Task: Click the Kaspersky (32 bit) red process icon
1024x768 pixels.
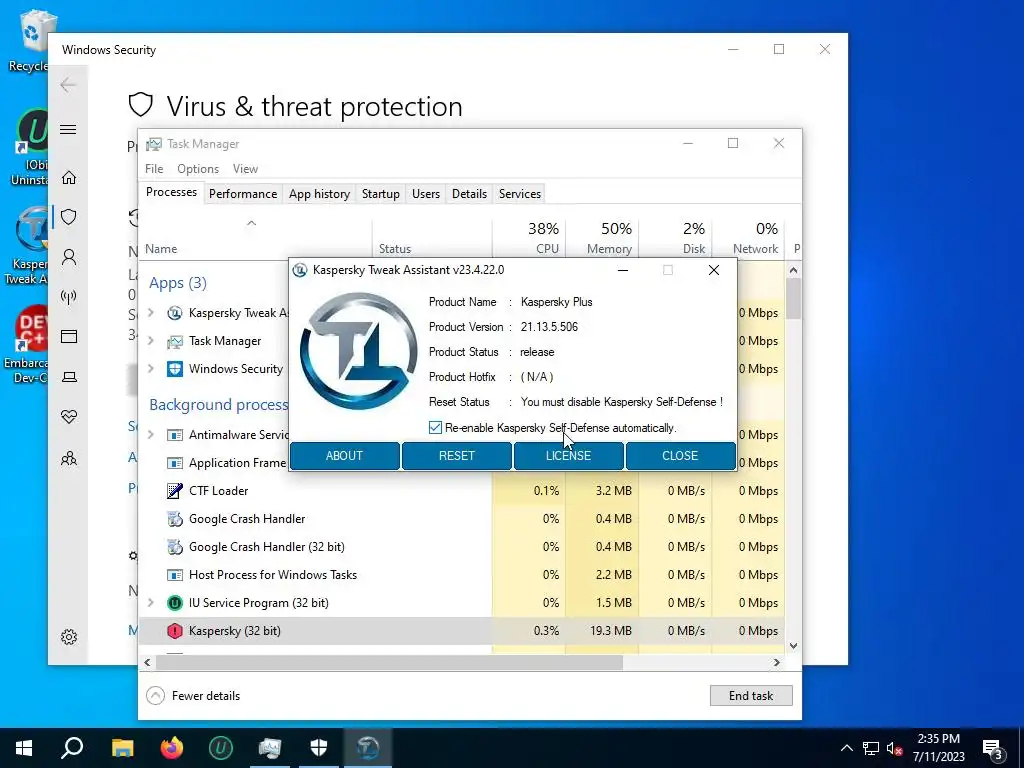Action: click(x=174, y=631)
